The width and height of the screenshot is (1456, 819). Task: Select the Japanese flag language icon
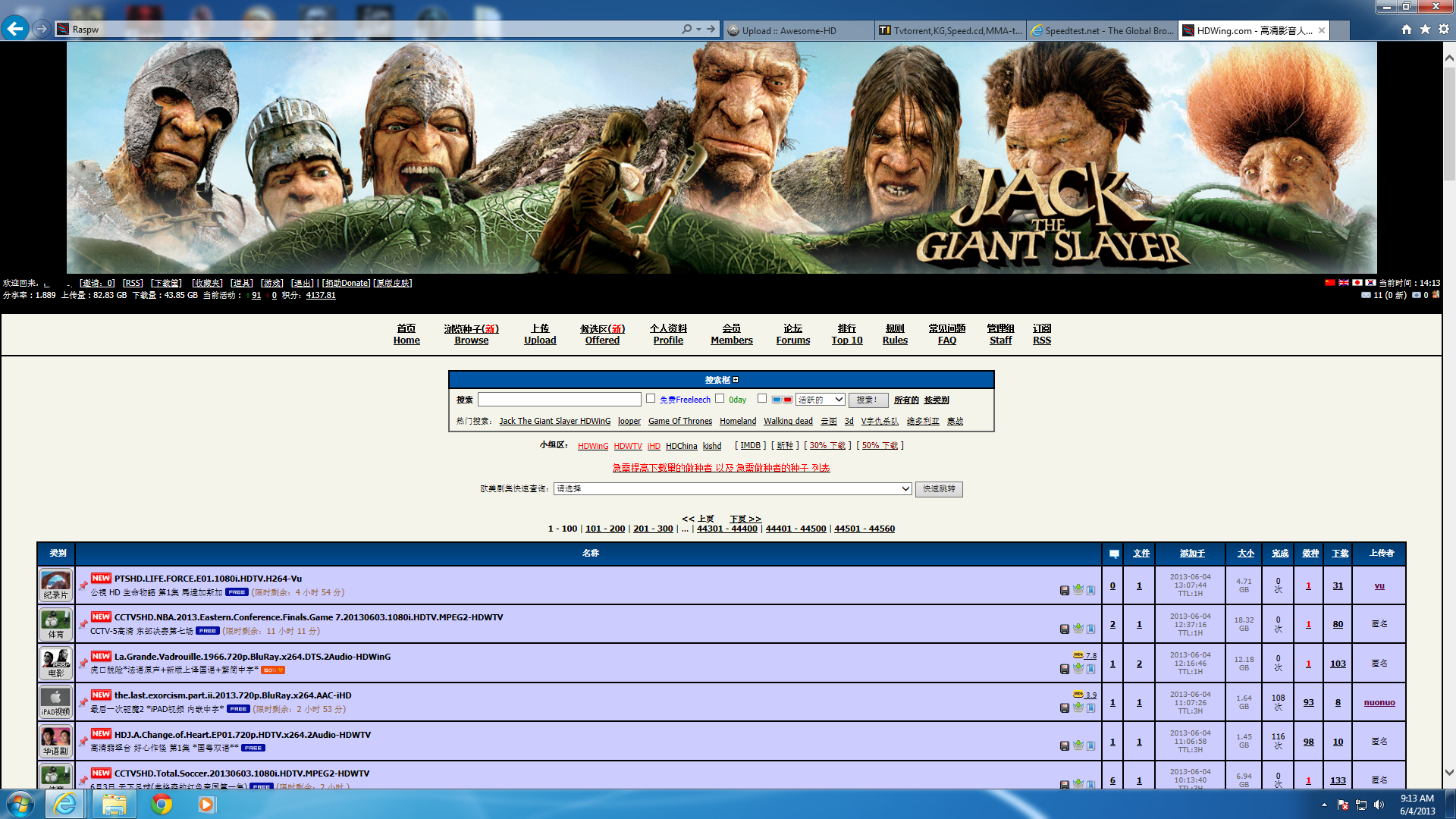(x=1357, y=283)
